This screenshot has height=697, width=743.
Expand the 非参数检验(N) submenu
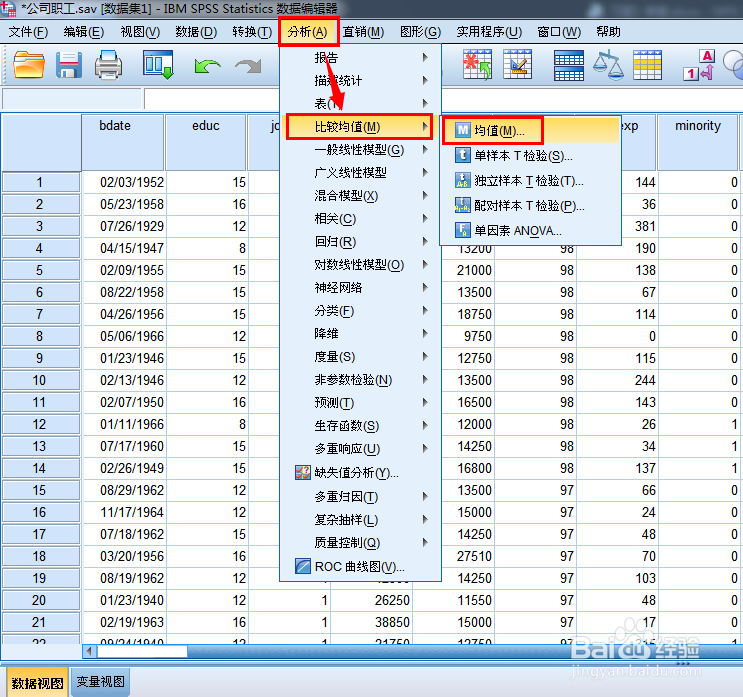tap(361, 380)
